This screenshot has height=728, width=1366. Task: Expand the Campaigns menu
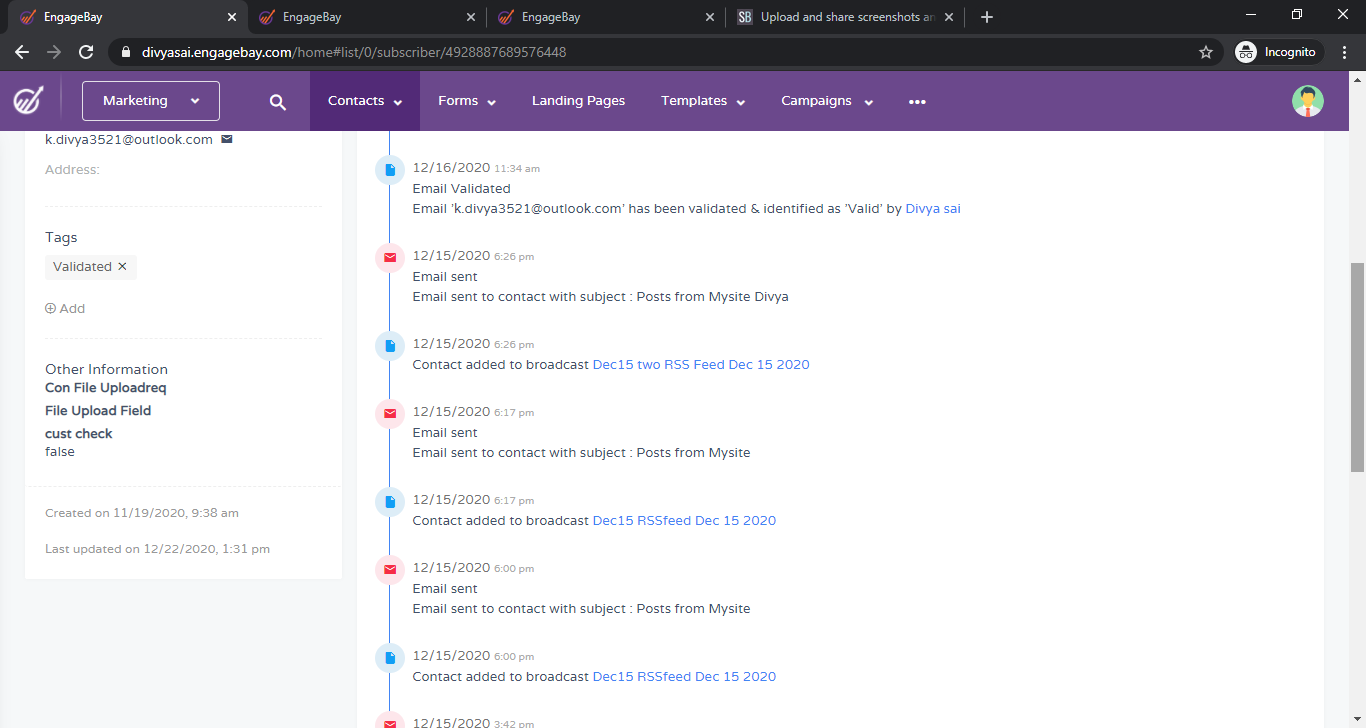click(827, 101)
